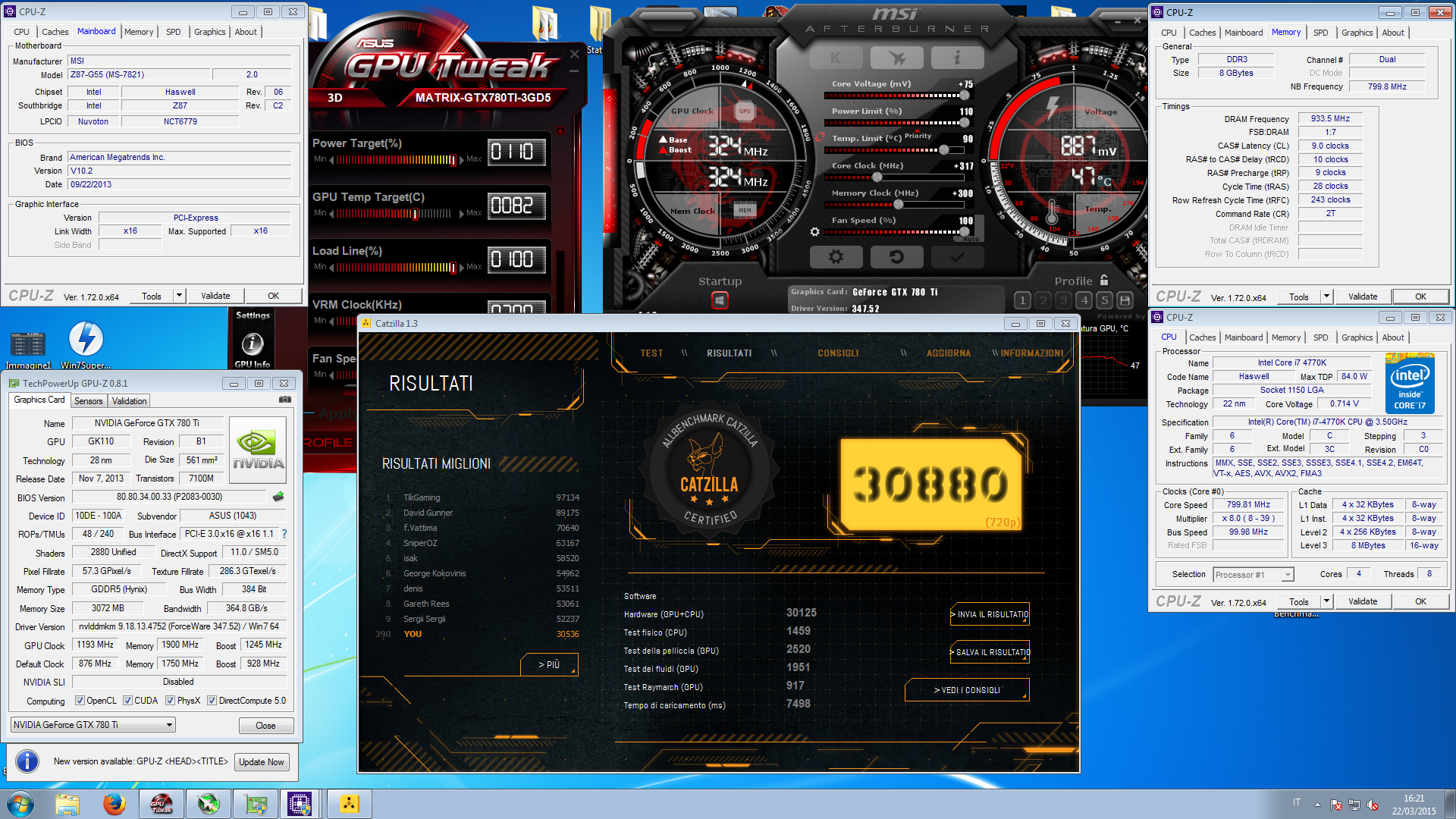Click the small fan settings gear beside Fan Speed

tap(815, 232)
